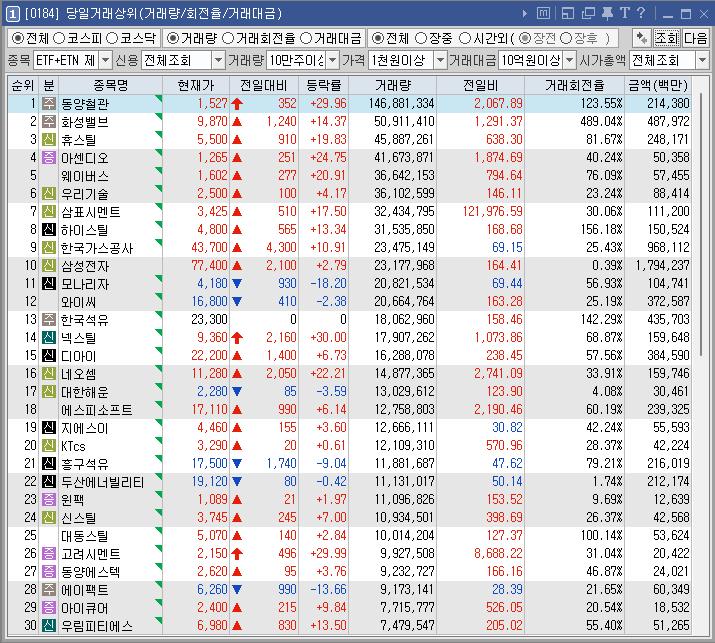Select the 코스닥 radio button
Viewport: 715px width, 643px height.
(112, 38)
